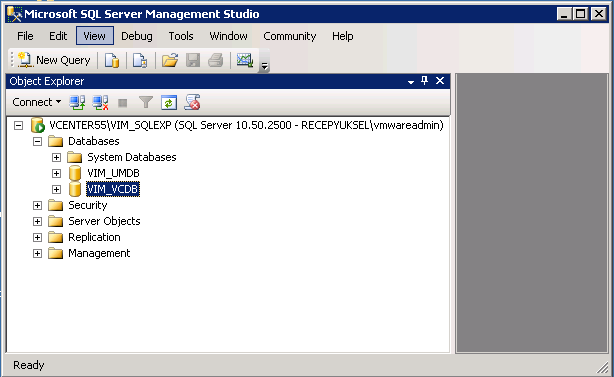The height and width of the screenshot is (377, 614).
Task: Open the Connect dropdown in Object Explorer
Action: [x=37, y=102]
